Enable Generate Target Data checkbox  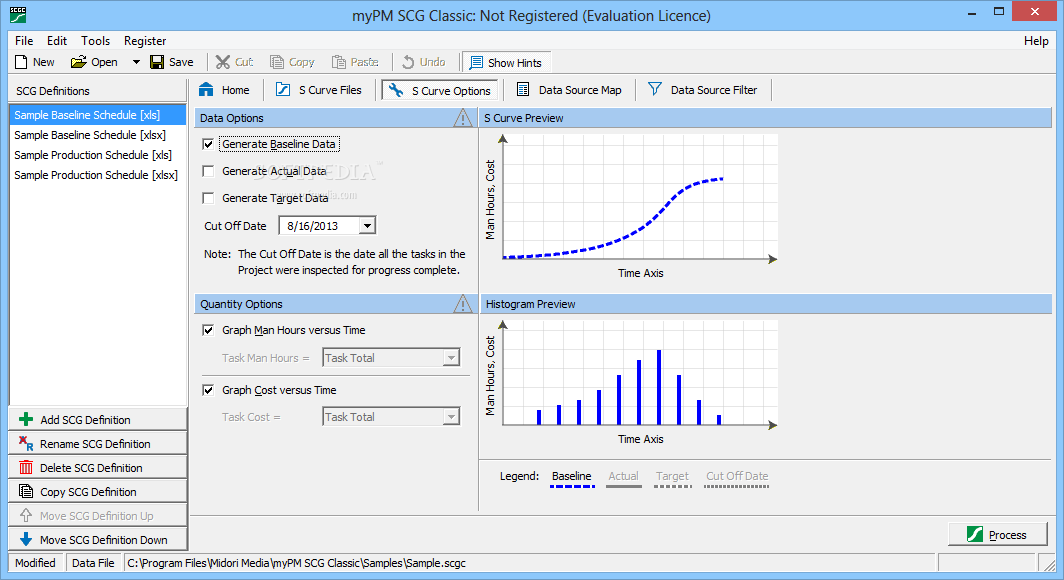[x=208, y=198]
